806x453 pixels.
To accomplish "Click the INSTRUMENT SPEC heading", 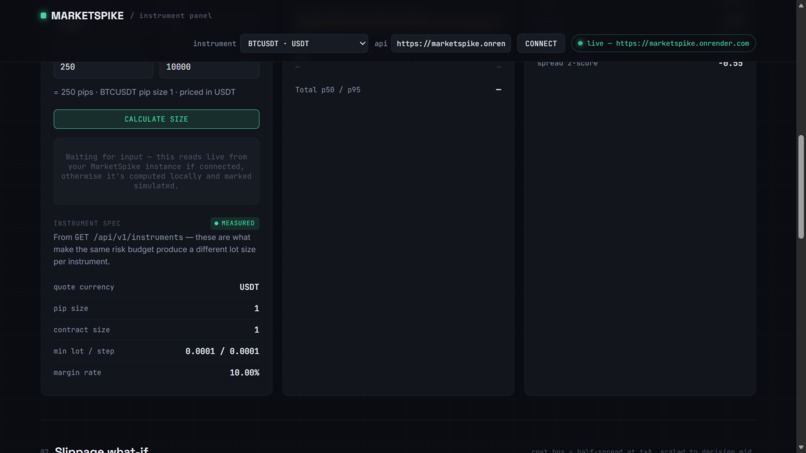I will click(87, 223).
